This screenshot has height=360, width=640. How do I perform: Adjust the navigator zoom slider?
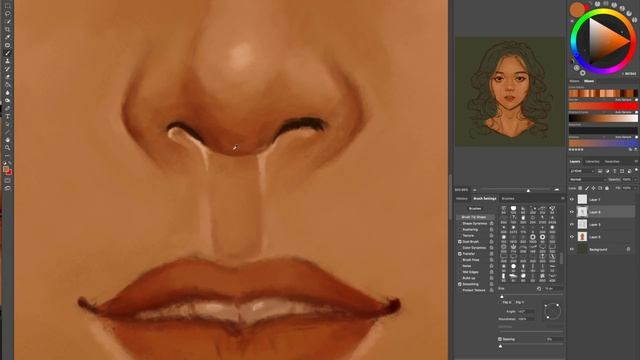click(528, 190)
